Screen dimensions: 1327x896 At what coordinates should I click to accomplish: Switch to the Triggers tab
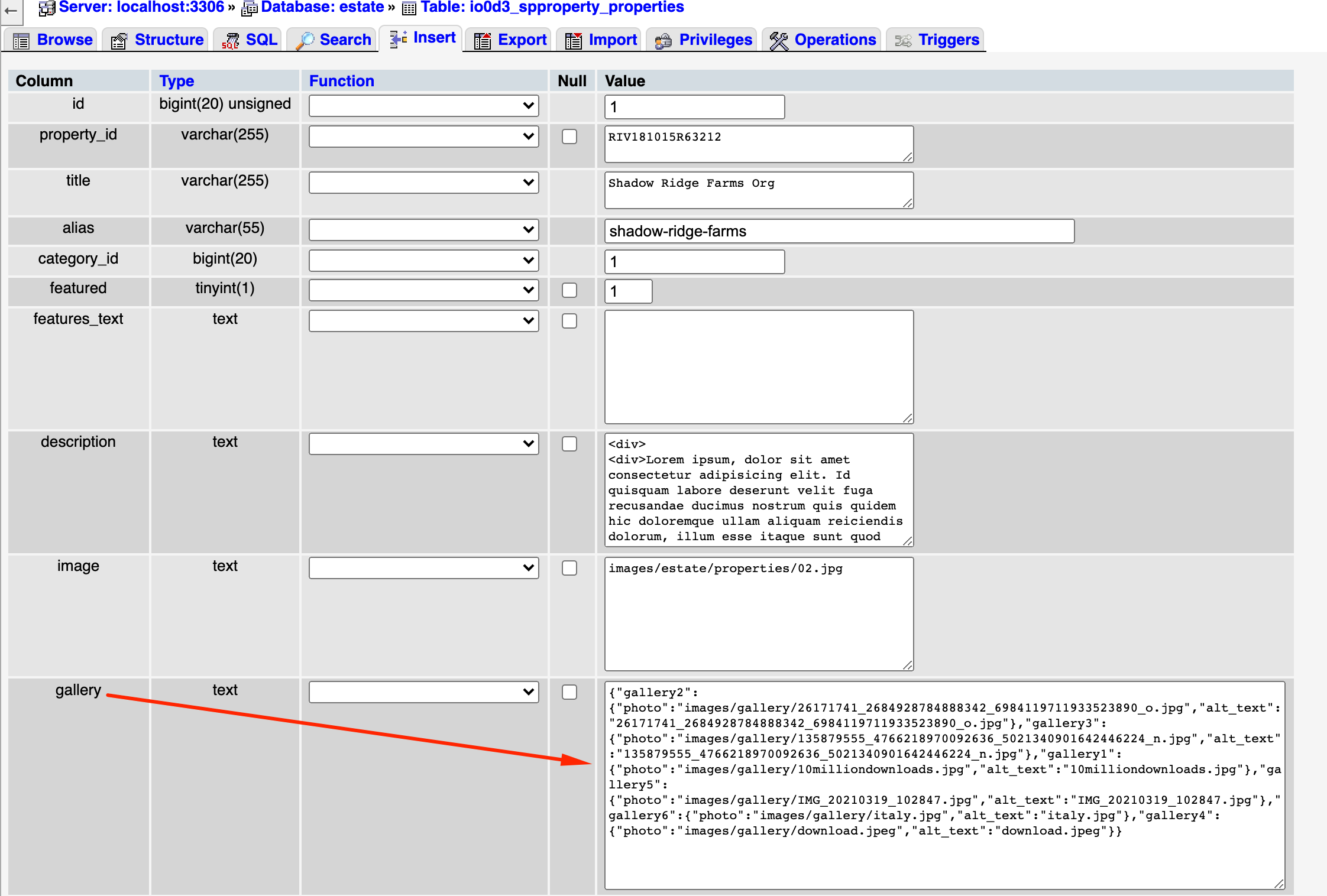click(948, 40)
